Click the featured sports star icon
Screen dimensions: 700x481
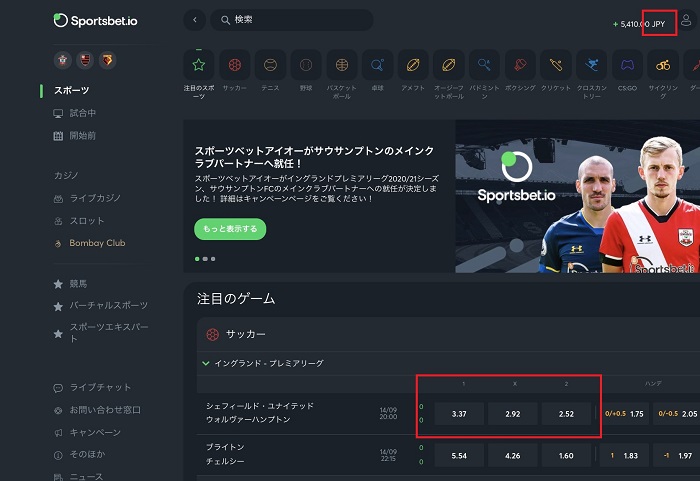coord(199,65)
